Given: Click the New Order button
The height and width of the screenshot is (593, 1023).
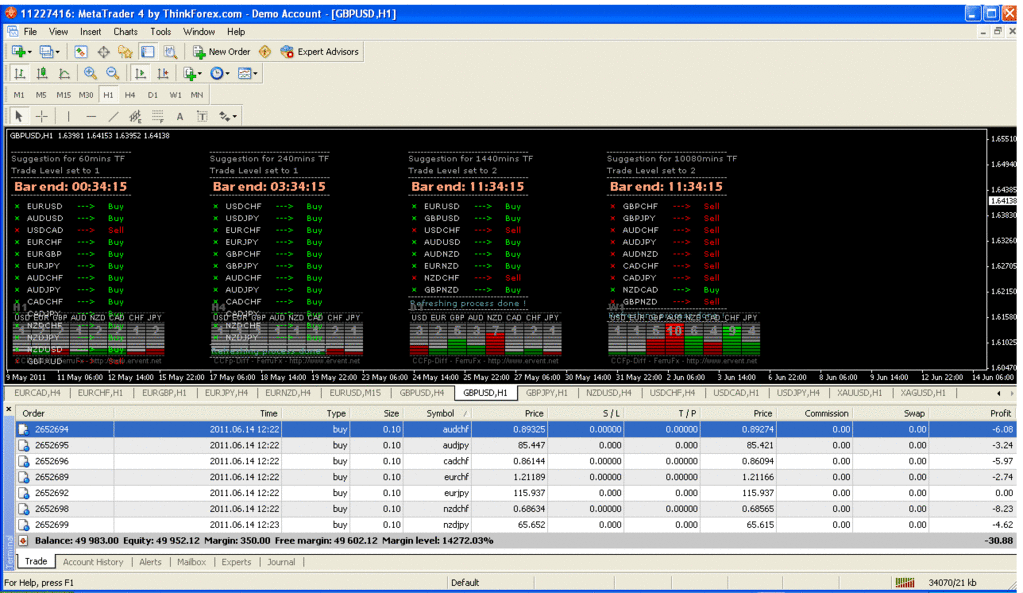Looking at the screenshot, I should (x=222, y=52).
